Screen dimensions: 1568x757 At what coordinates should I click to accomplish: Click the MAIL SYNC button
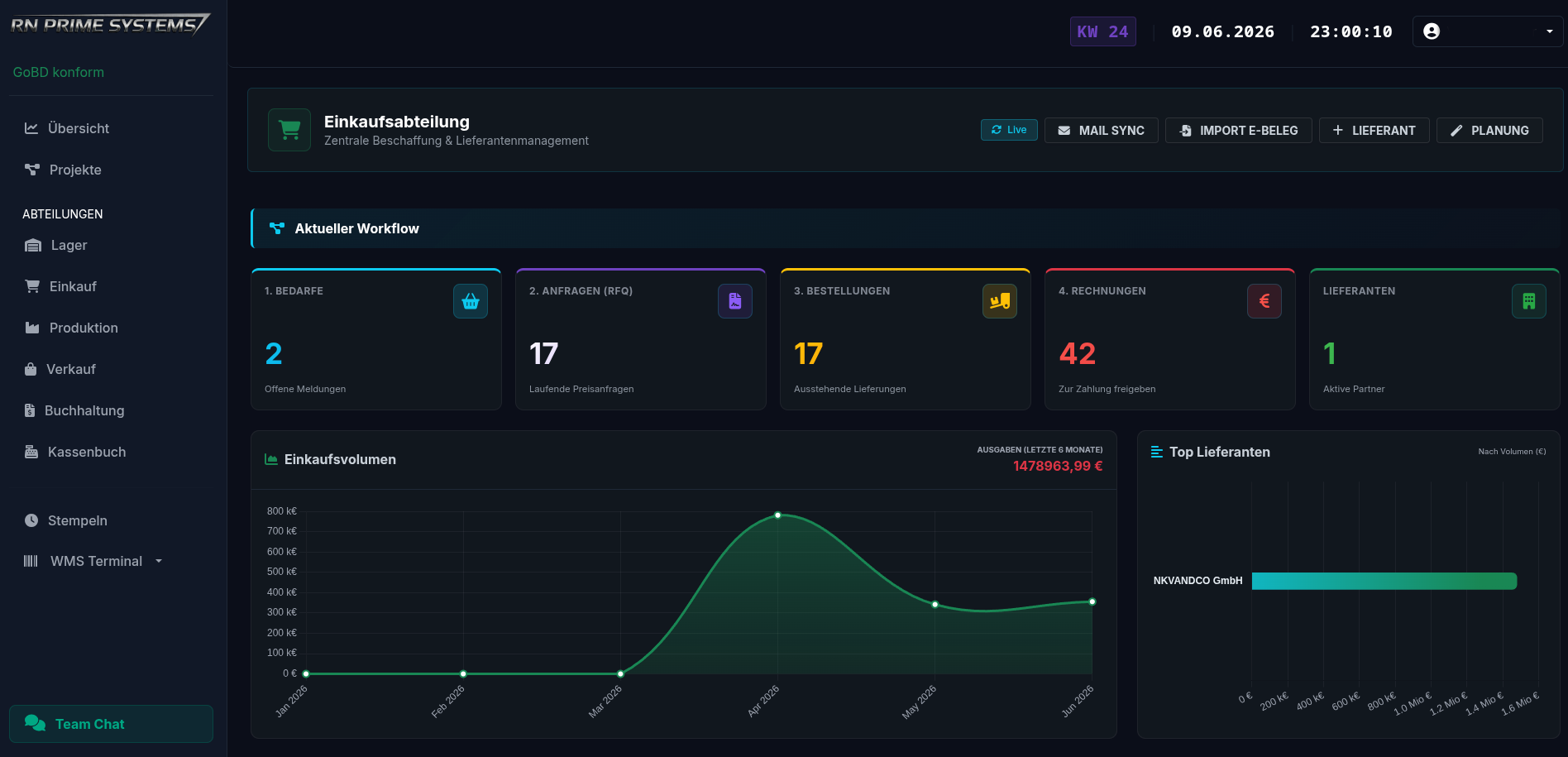click(1101, 130)
